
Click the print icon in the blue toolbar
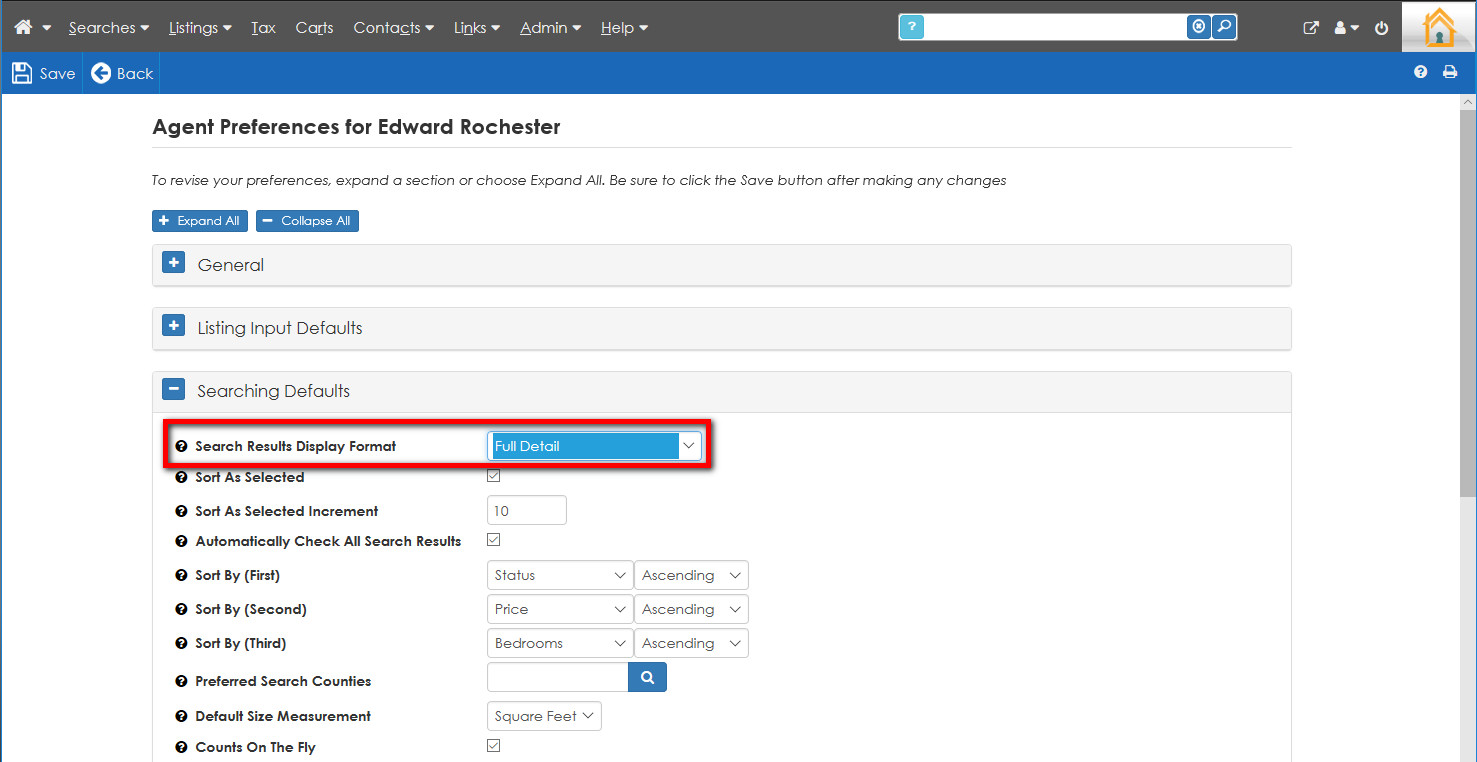tap(1449, 72)
